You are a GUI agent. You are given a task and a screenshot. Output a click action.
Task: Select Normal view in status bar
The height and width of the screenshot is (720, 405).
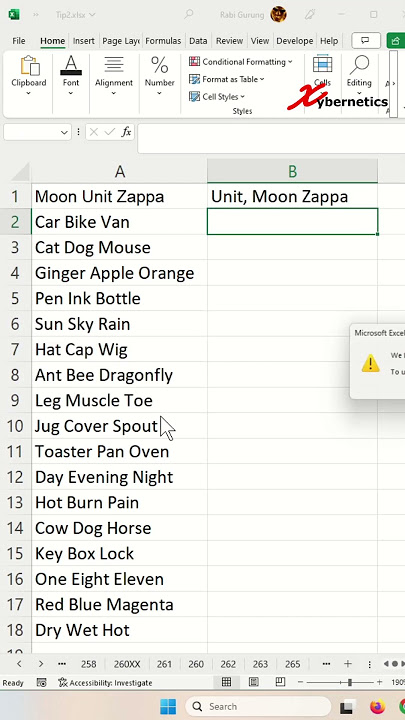[226, 682]
